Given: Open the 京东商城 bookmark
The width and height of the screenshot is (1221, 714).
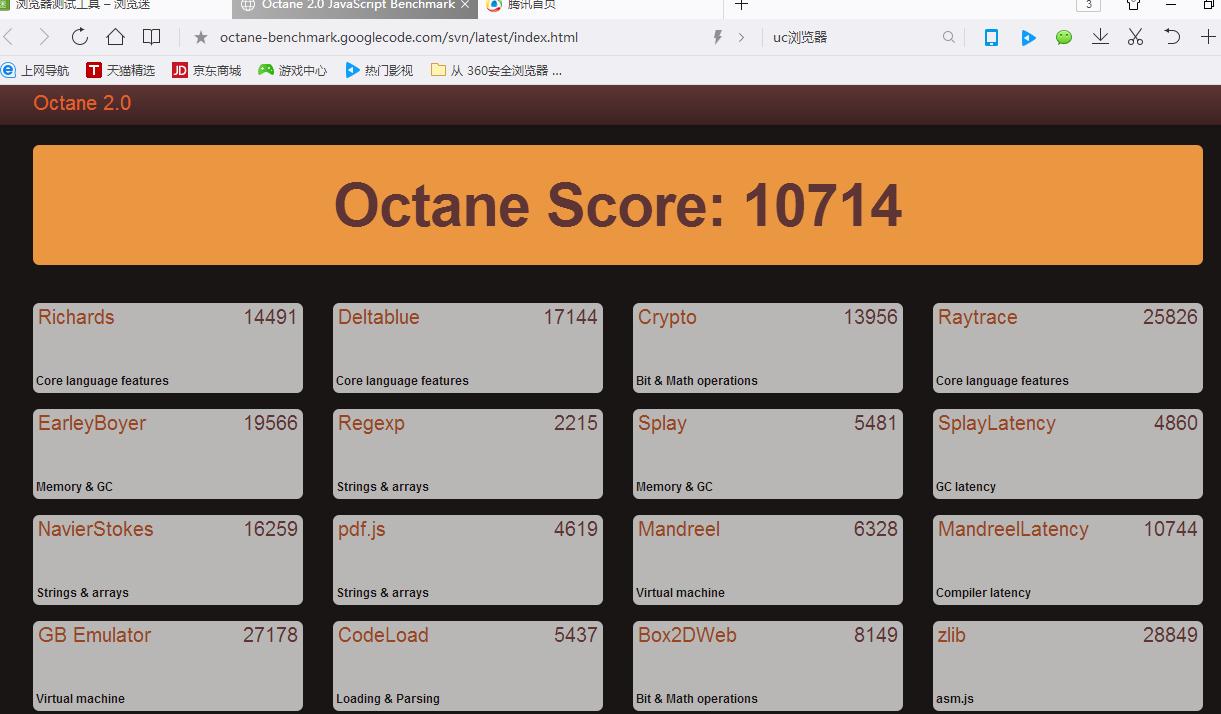Looking at the screenshot, I should (x=207, y=70).
